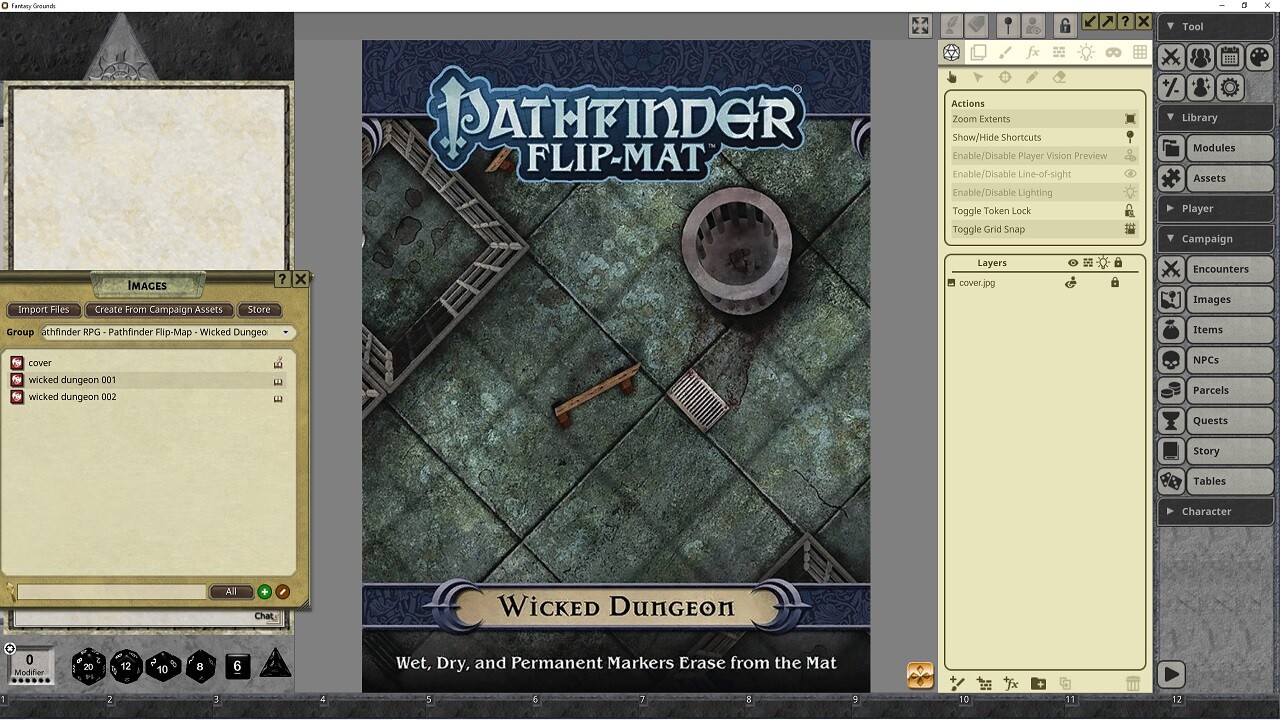Click the delete layer trash icon
The image size is (1280, 720).
click(1133, 683)
